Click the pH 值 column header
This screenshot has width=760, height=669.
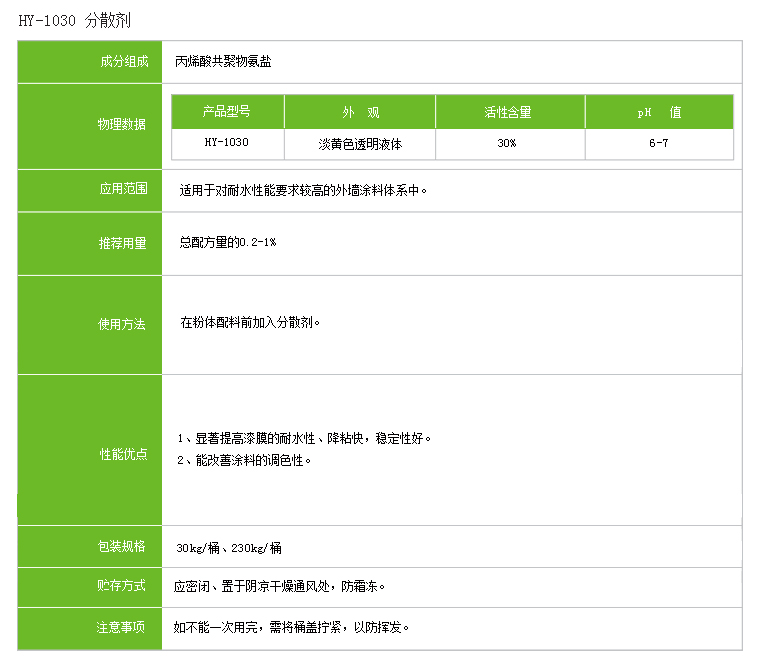(x=658, y=112)
